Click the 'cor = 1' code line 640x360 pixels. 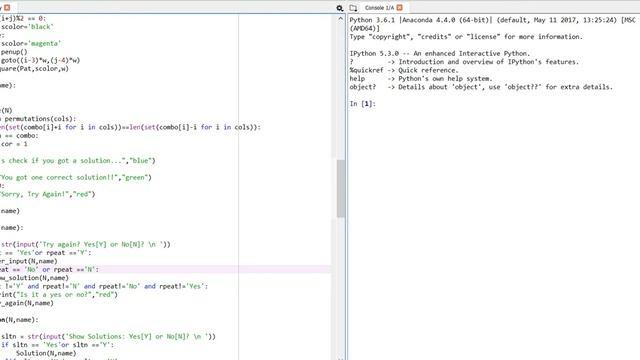click(14, 144)
